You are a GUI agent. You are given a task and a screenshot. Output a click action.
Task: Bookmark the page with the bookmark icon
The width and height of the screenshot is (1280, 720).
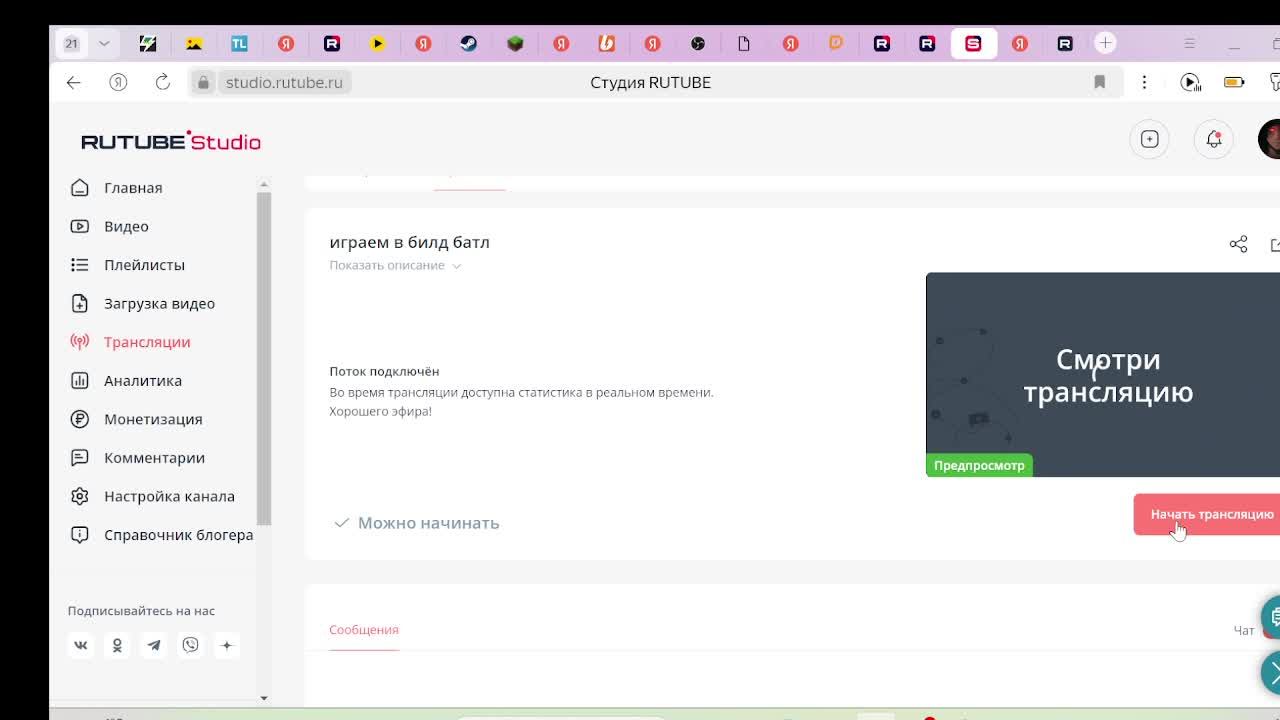[x=1099, y=82]
